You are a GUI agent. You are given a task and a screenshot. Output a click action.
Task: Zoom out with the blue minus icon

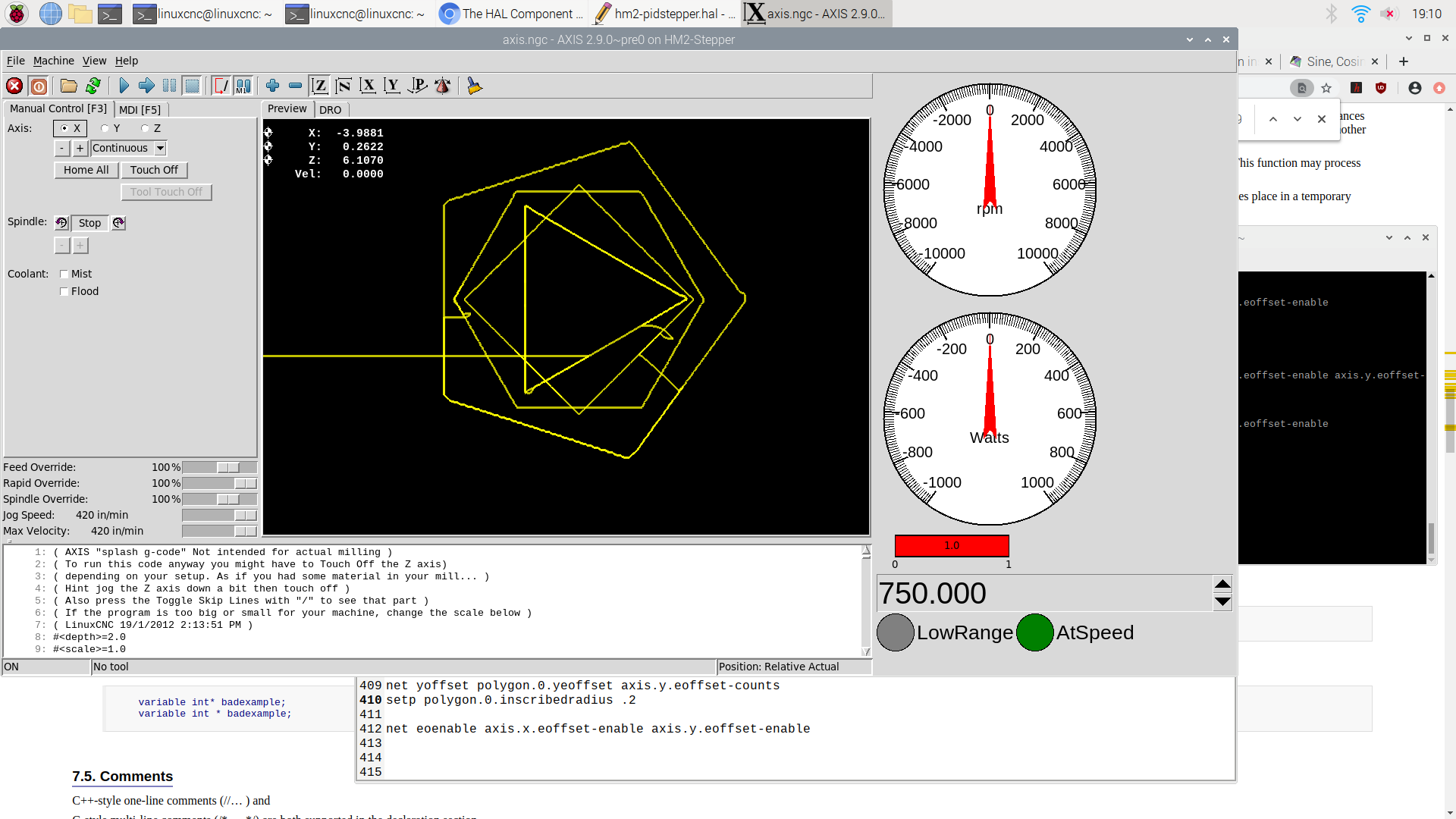296,86
